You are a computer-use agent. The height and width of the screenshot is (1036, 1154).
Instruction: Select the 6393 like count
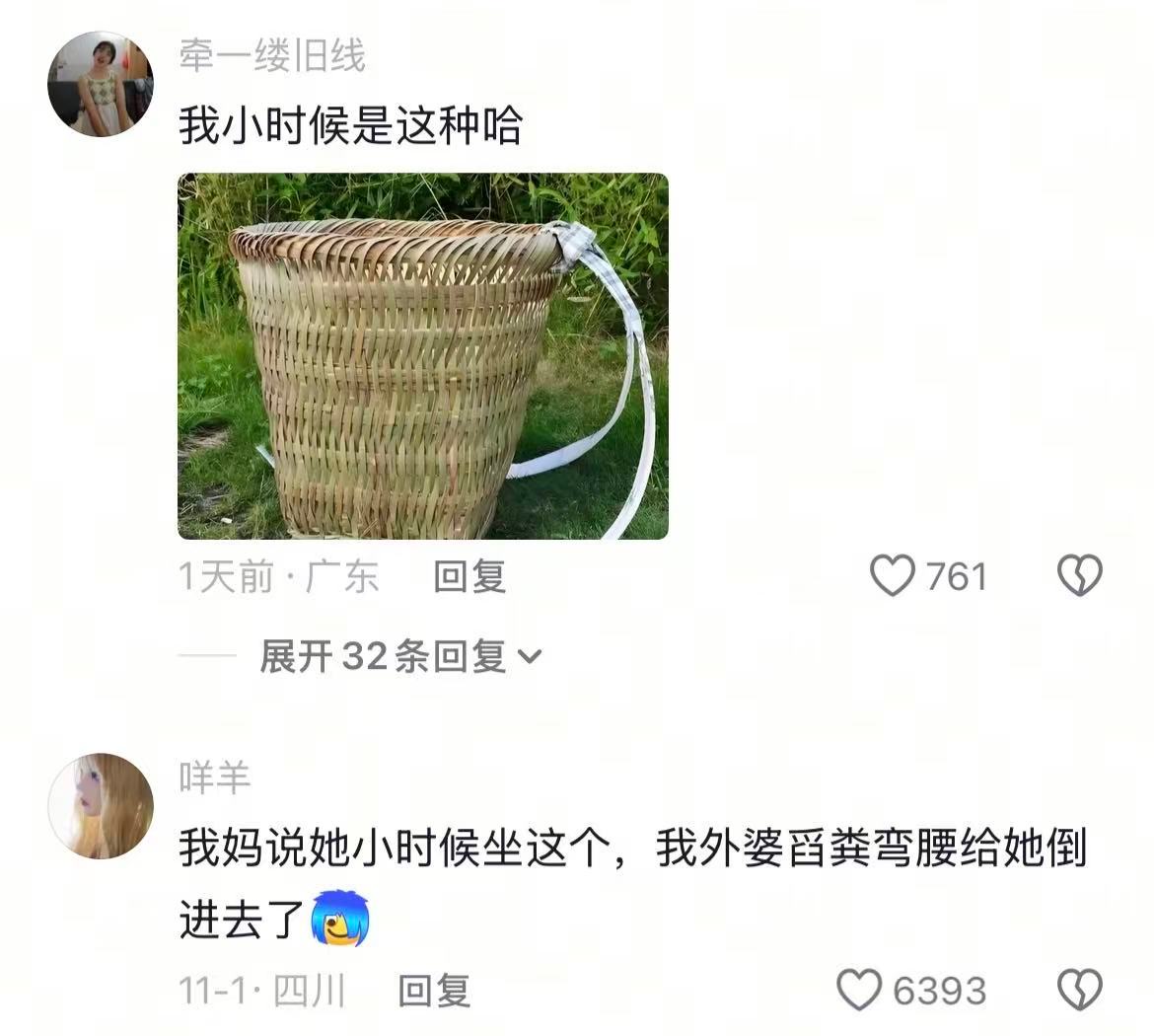(939, 990)
